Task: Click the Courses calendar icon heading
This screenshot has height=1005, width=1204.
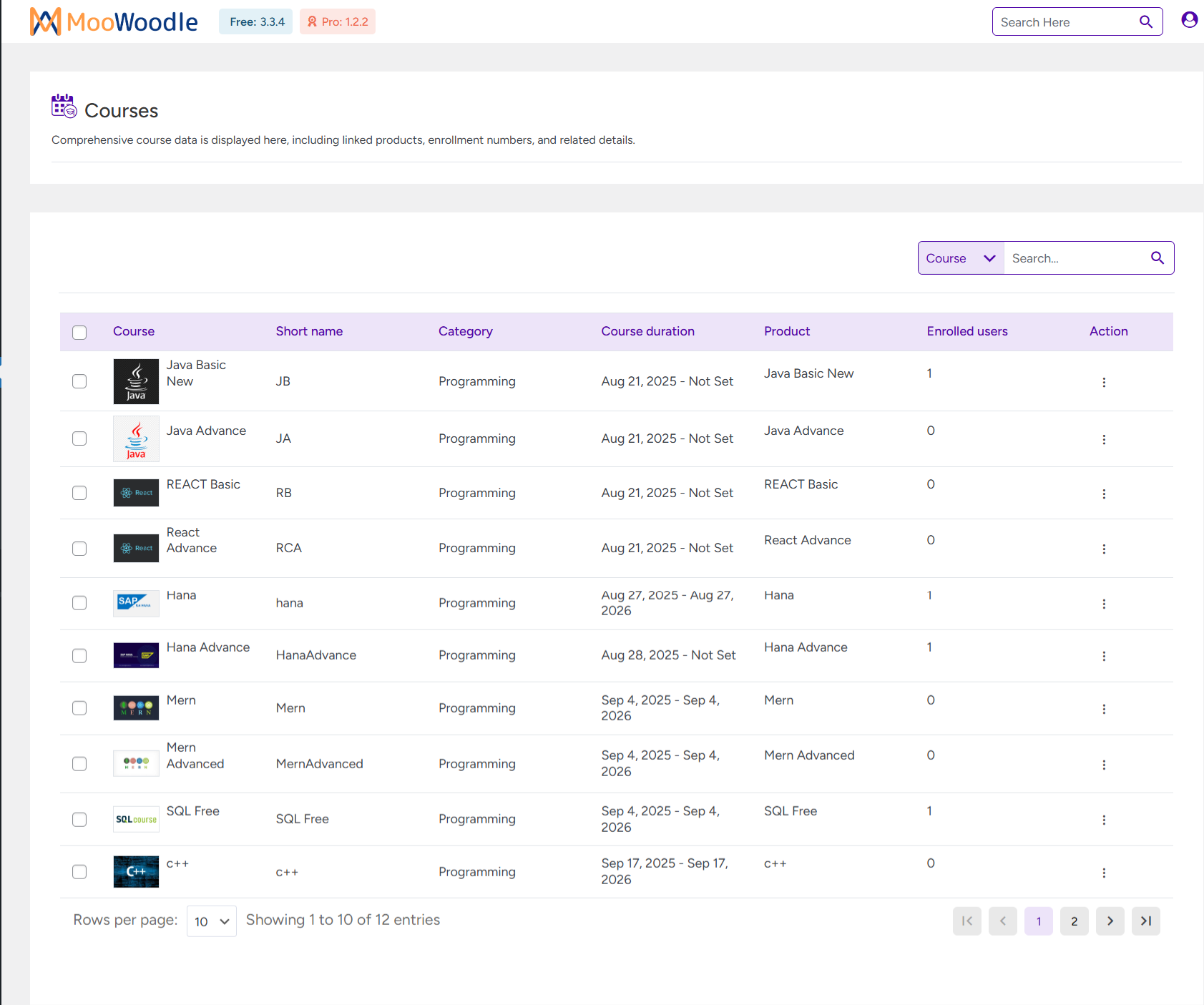Action: click(64, 106)
